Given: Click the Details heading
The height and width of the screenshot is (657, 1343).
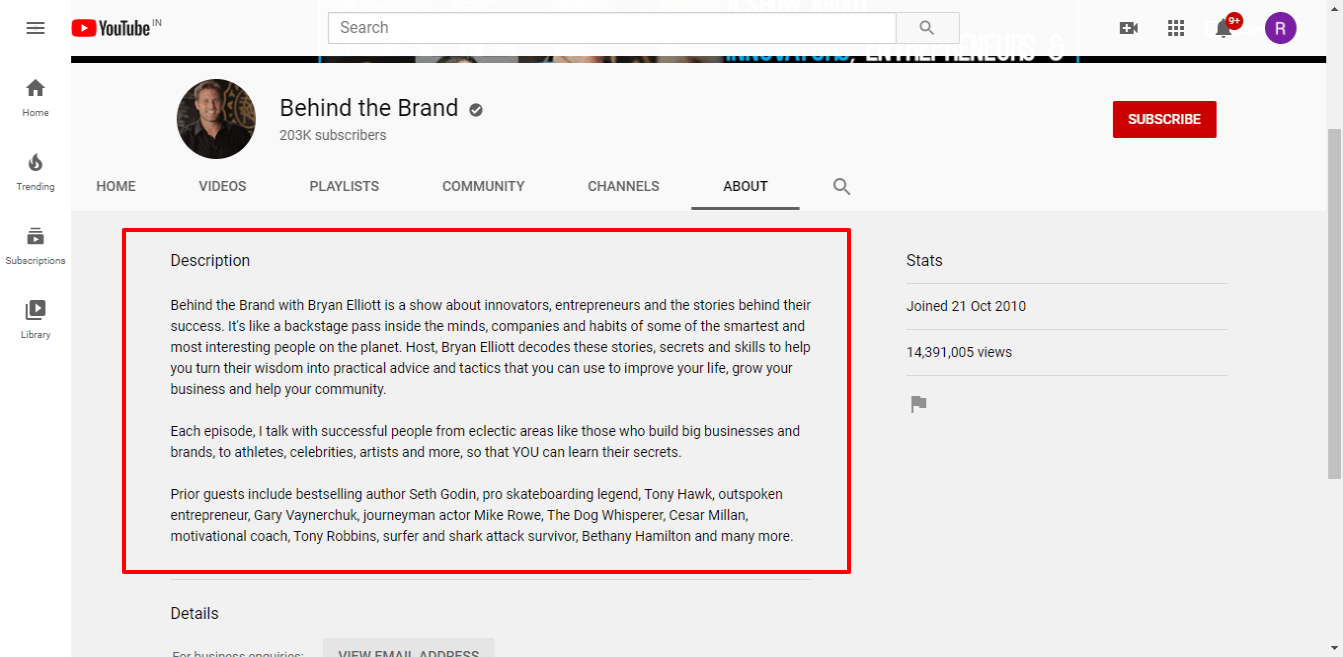Looking at the screenshot, I should (194, 613).
